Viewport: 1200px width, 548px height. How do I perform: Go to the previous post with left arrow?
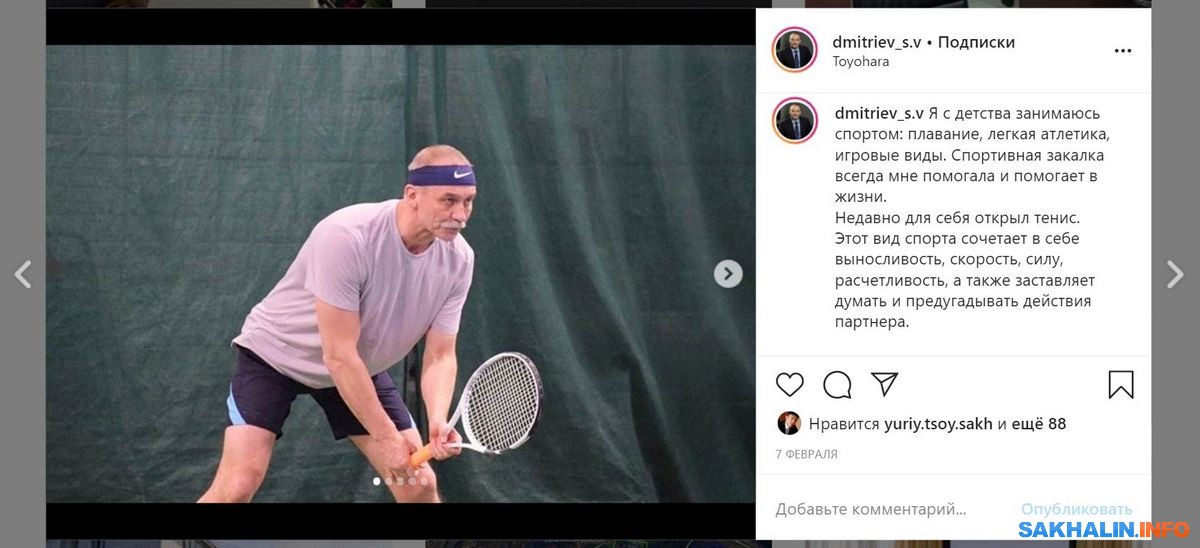[x=23, y=274]
